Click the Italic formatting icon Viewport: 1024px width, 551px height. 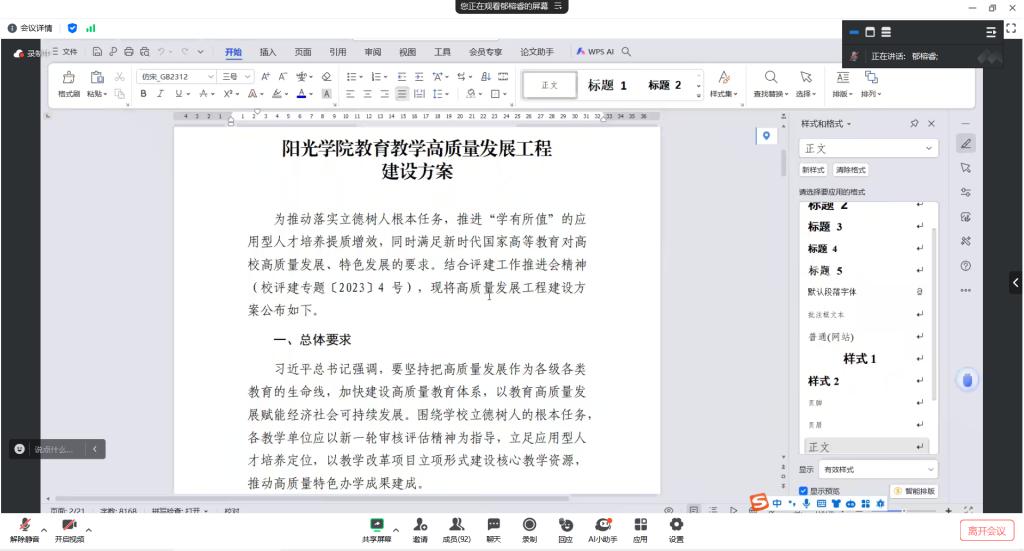160,94
